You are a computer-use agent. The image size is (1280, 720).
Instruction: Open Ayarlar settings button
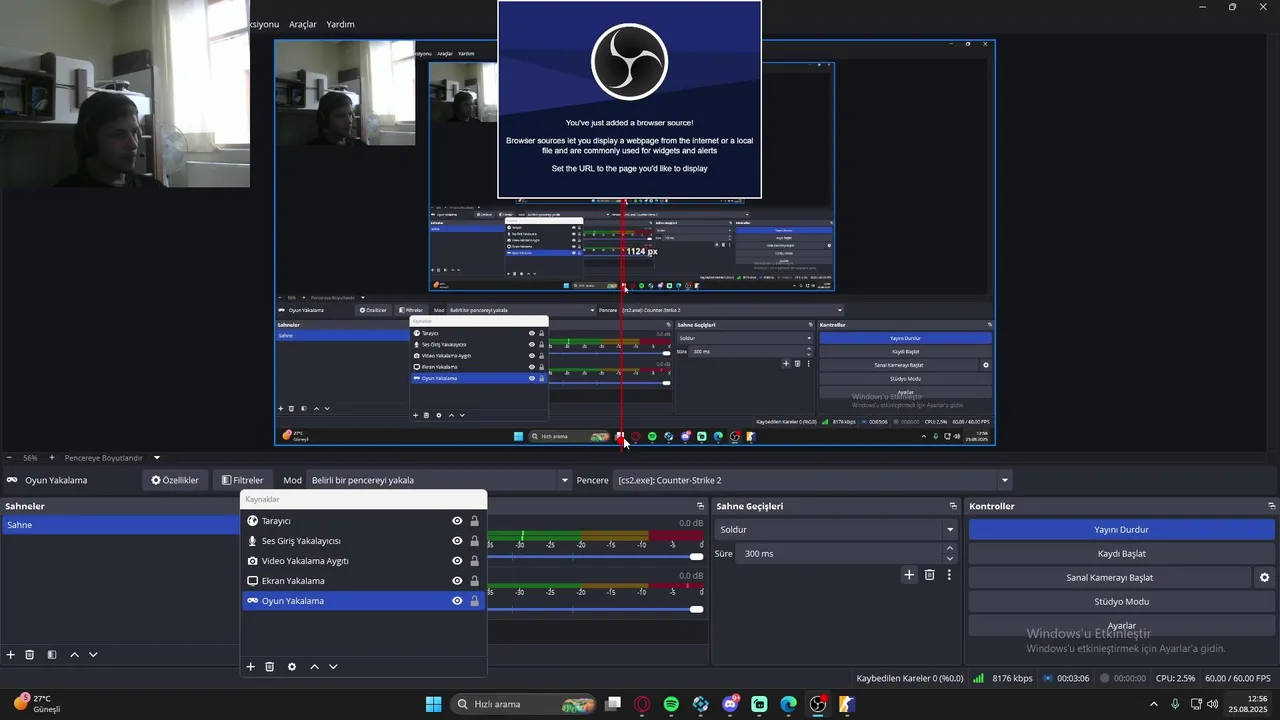1121,625
